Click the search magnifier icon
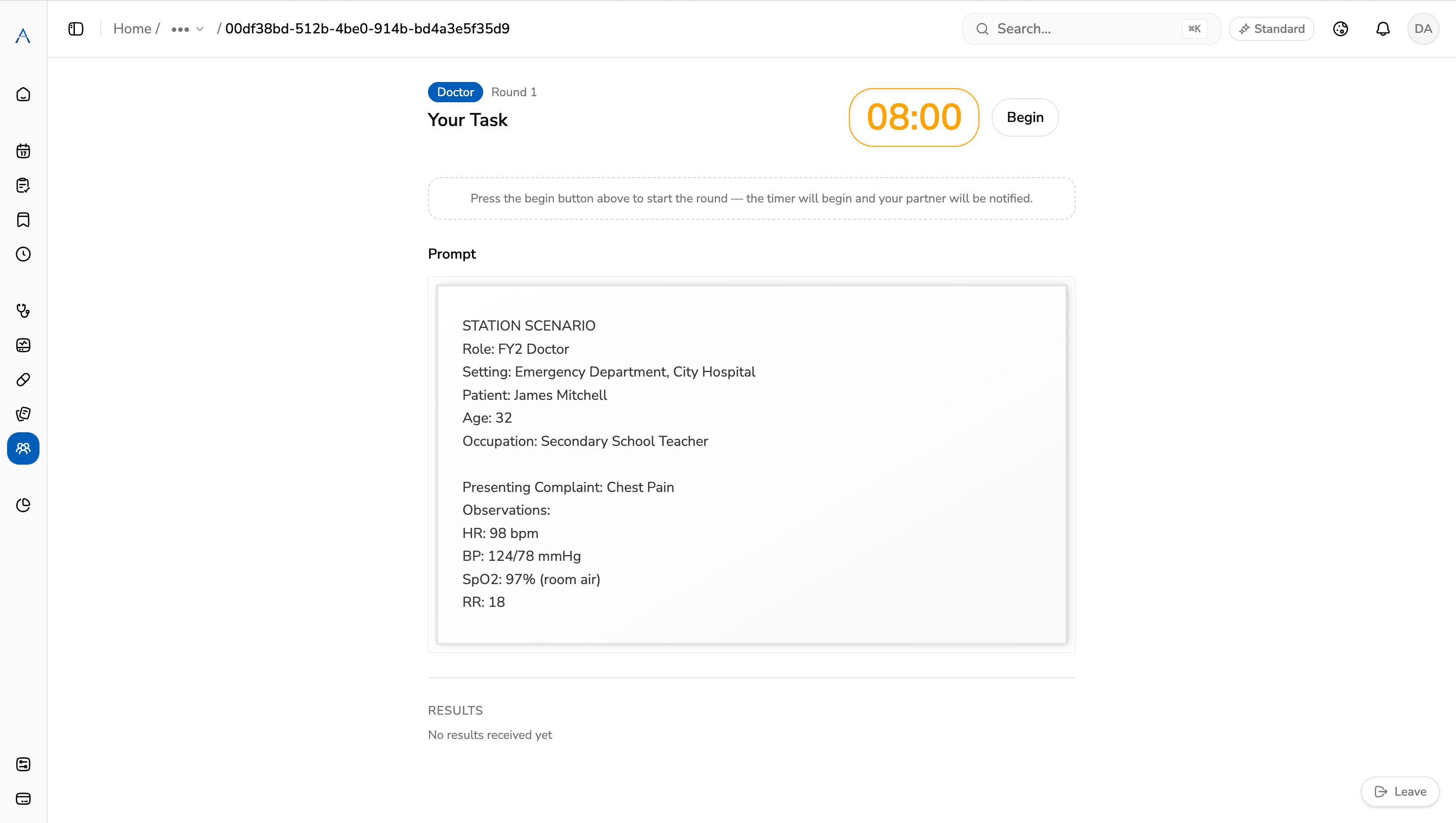This screenshot has width=1456, height=823. 982,29
